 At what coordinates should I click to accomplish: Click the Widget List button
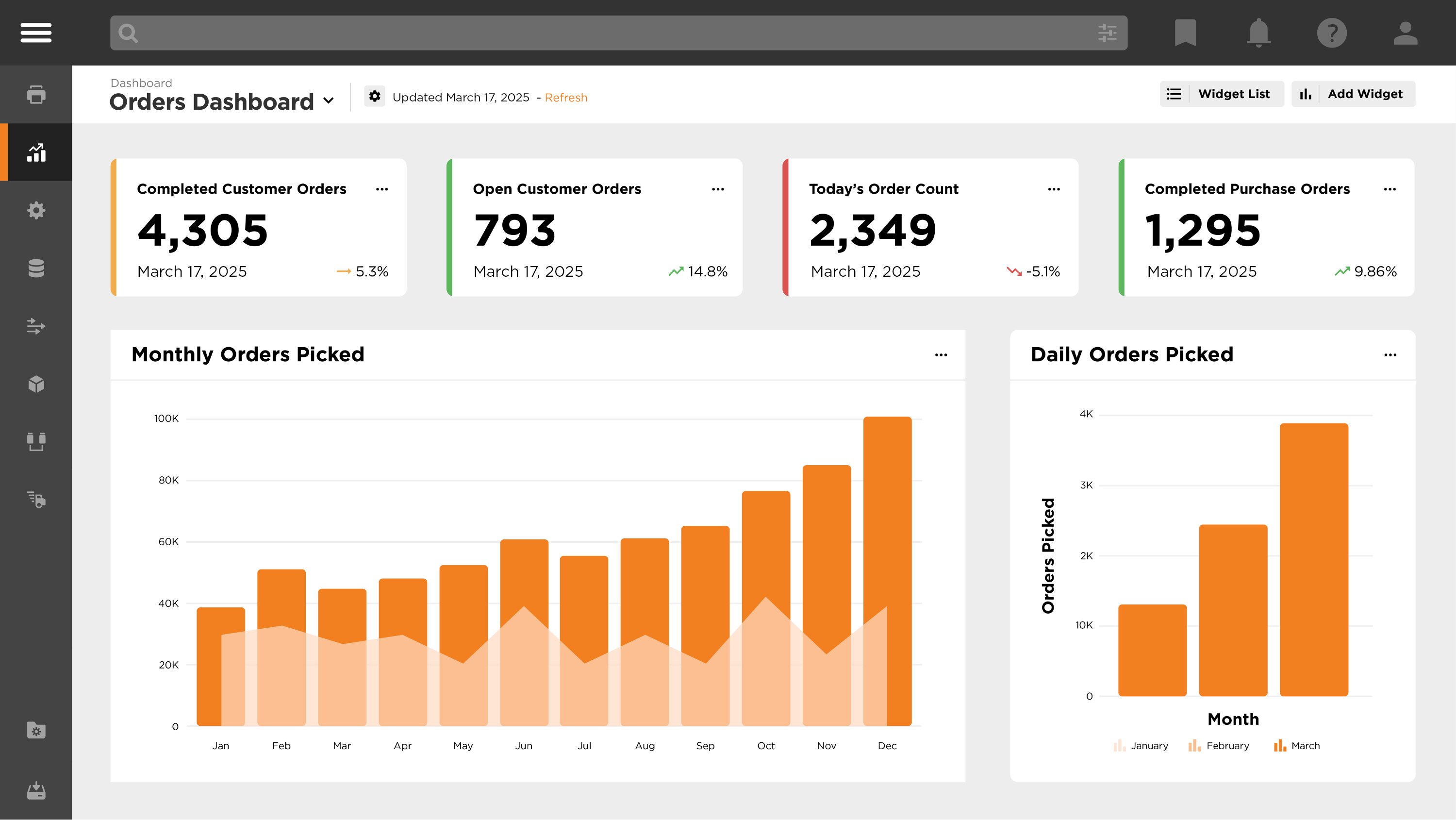1222,94
